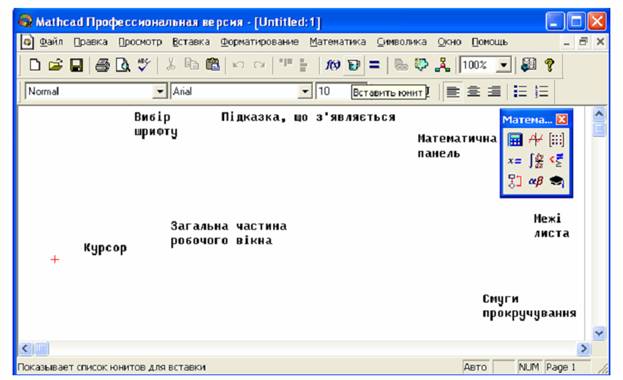Open the Greek αβ symbol palette
The image size is (623, 380).
click(x=536, y=181)
